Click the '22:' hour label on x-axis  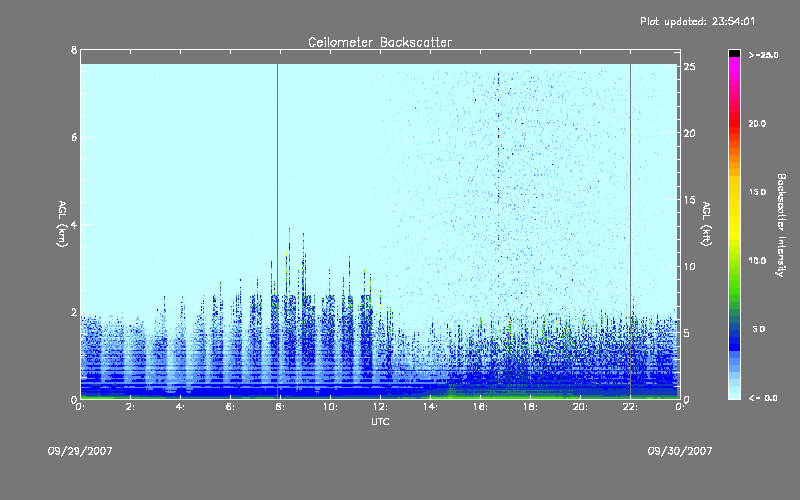[x=630, y=407]
